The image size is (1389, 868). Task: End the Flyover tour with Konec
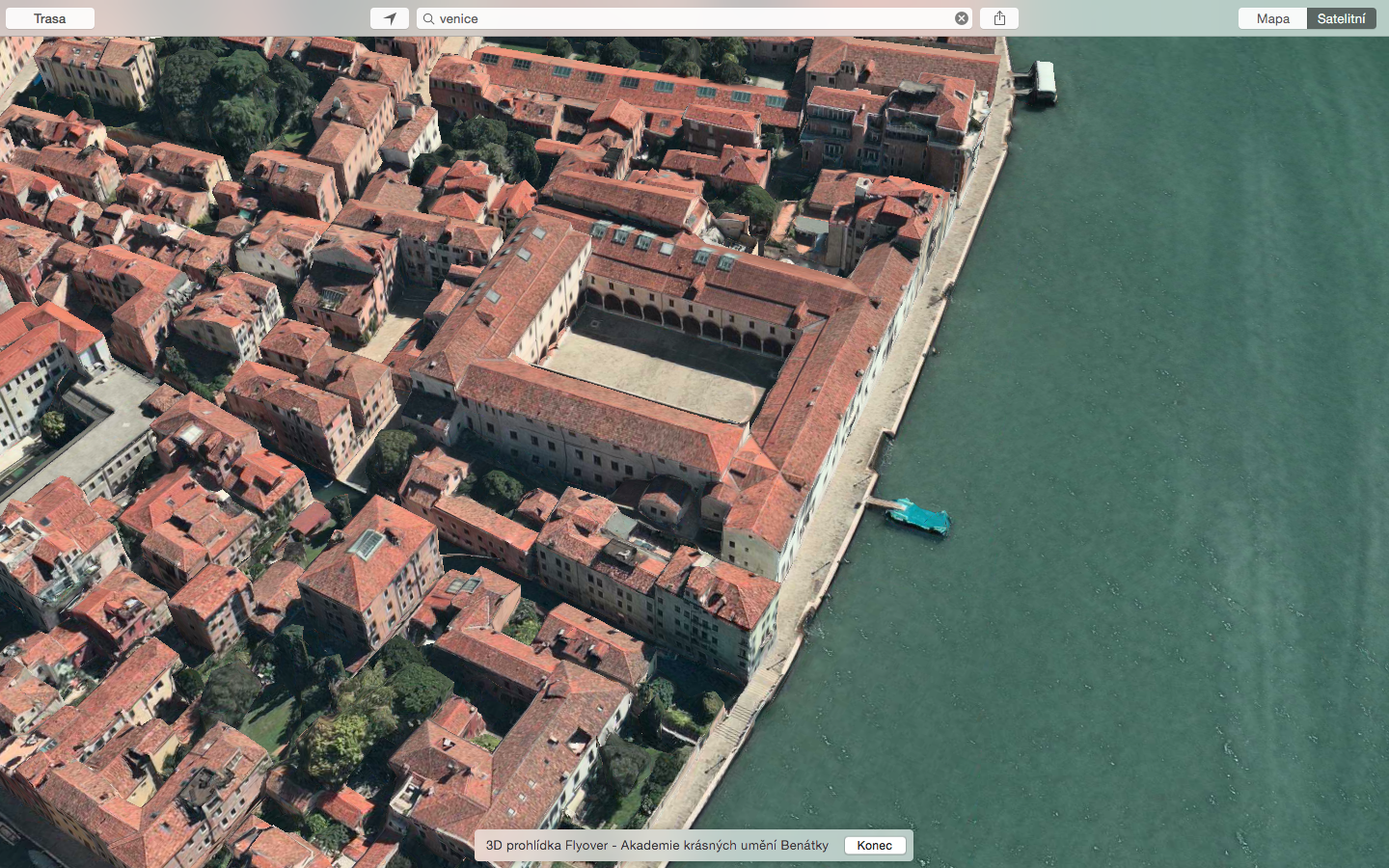(875, 845)
